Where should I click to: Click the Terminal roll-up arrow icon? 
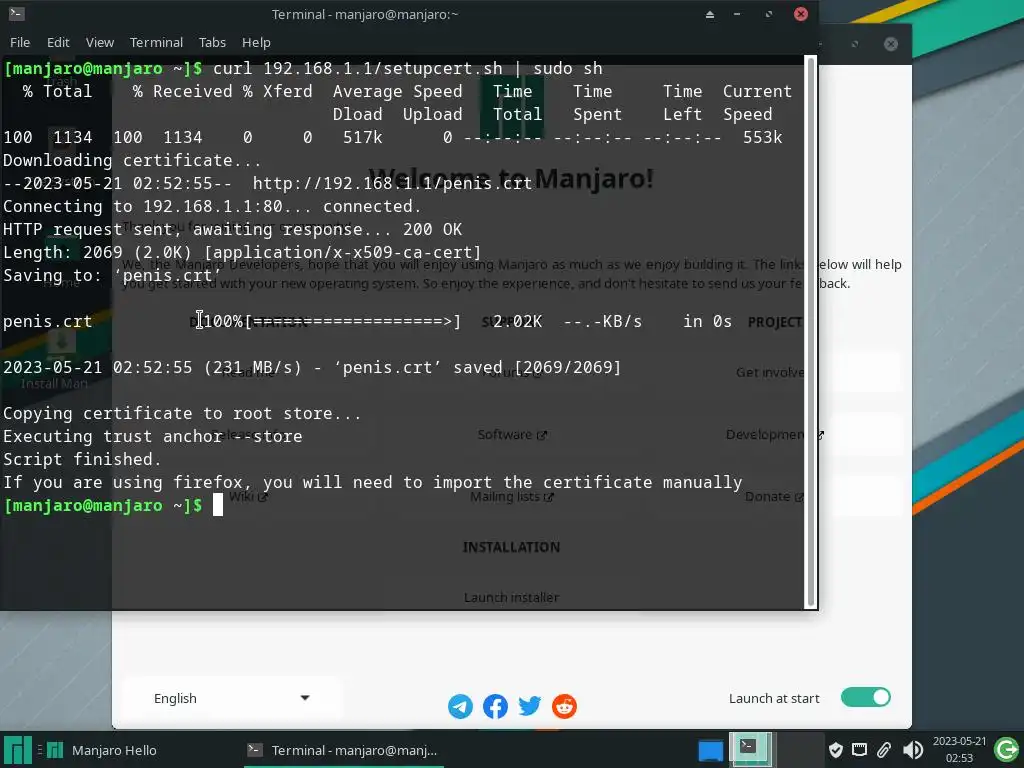pyautogui.click(x=709, y=14)
